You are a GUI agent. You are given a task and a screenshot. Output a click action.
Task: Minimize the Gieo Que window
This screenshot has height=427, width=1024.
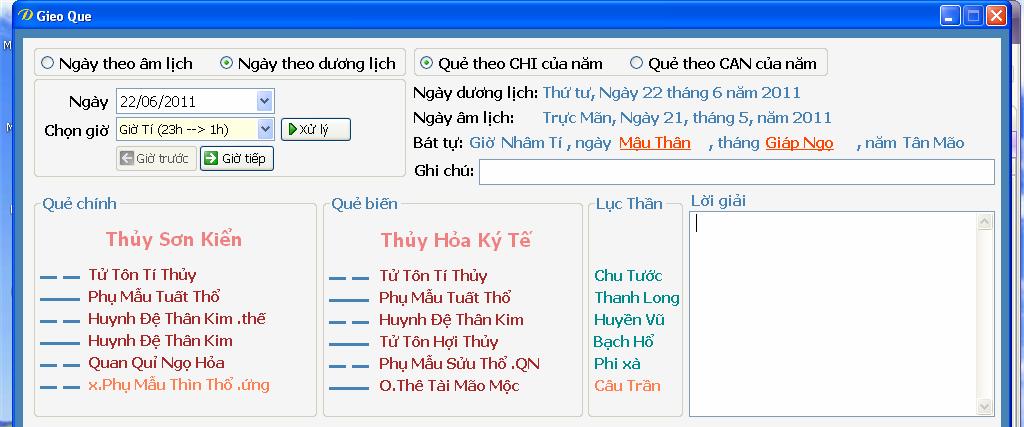950,16
